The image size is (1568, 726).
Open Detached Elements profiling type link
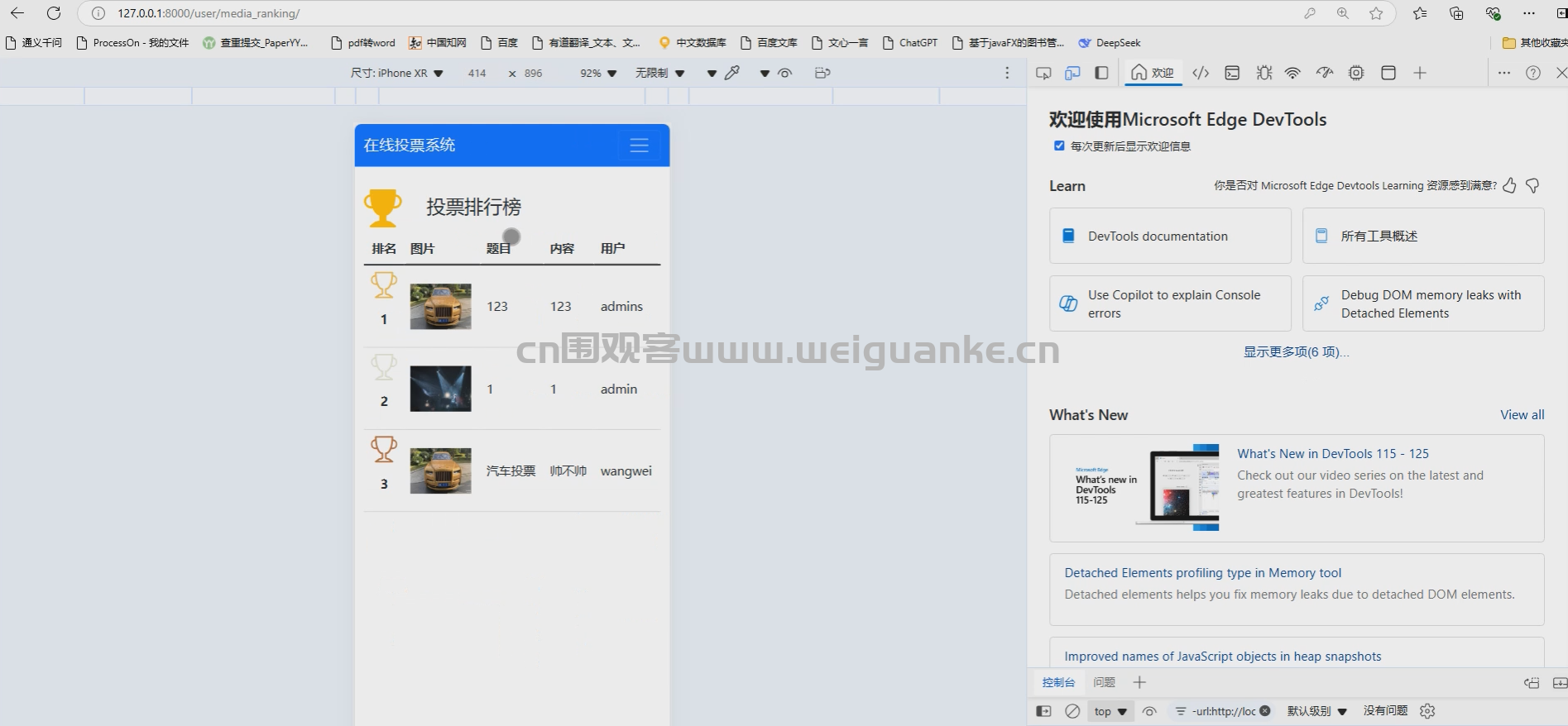pos(1203,573)
